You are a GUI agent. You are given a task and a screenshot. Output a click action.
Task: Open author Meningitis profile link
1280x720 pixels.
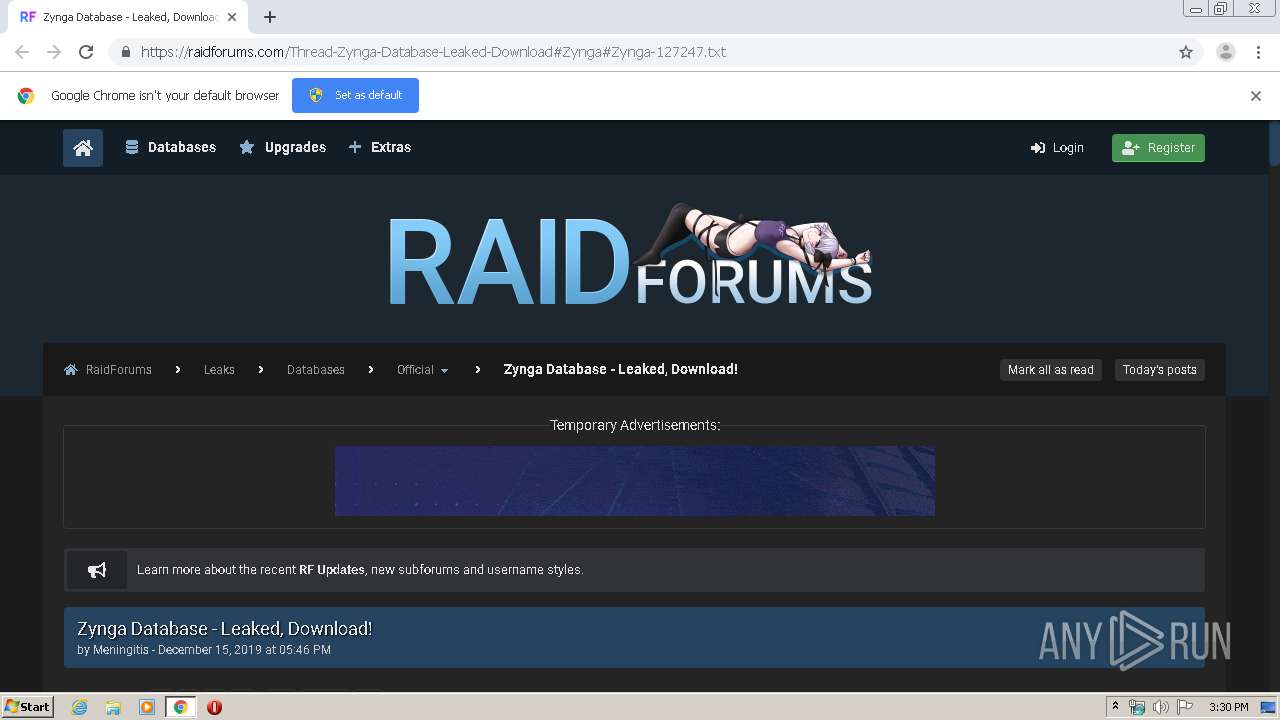121,650
